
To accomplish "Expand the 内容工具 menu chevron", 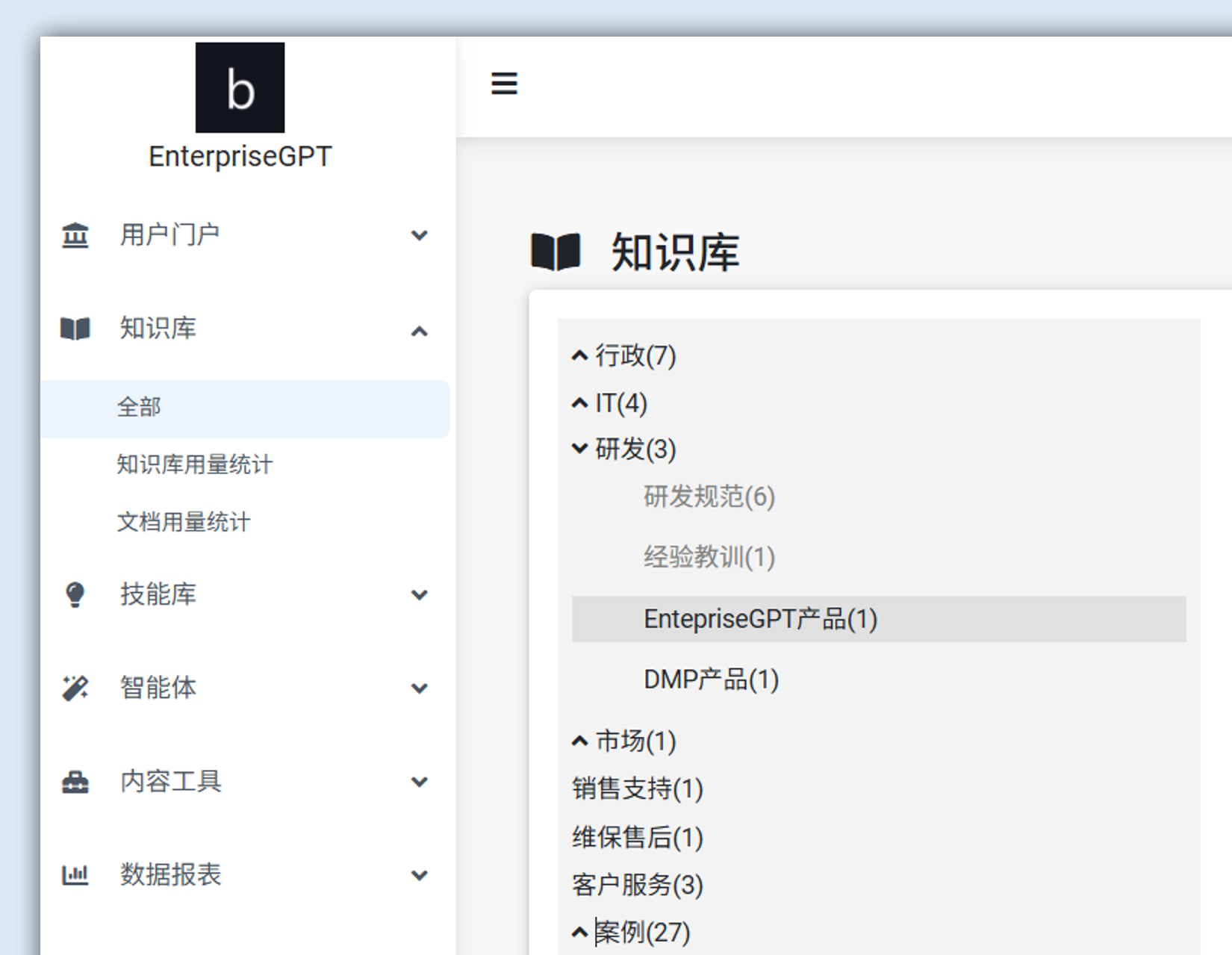I will 420,782.
